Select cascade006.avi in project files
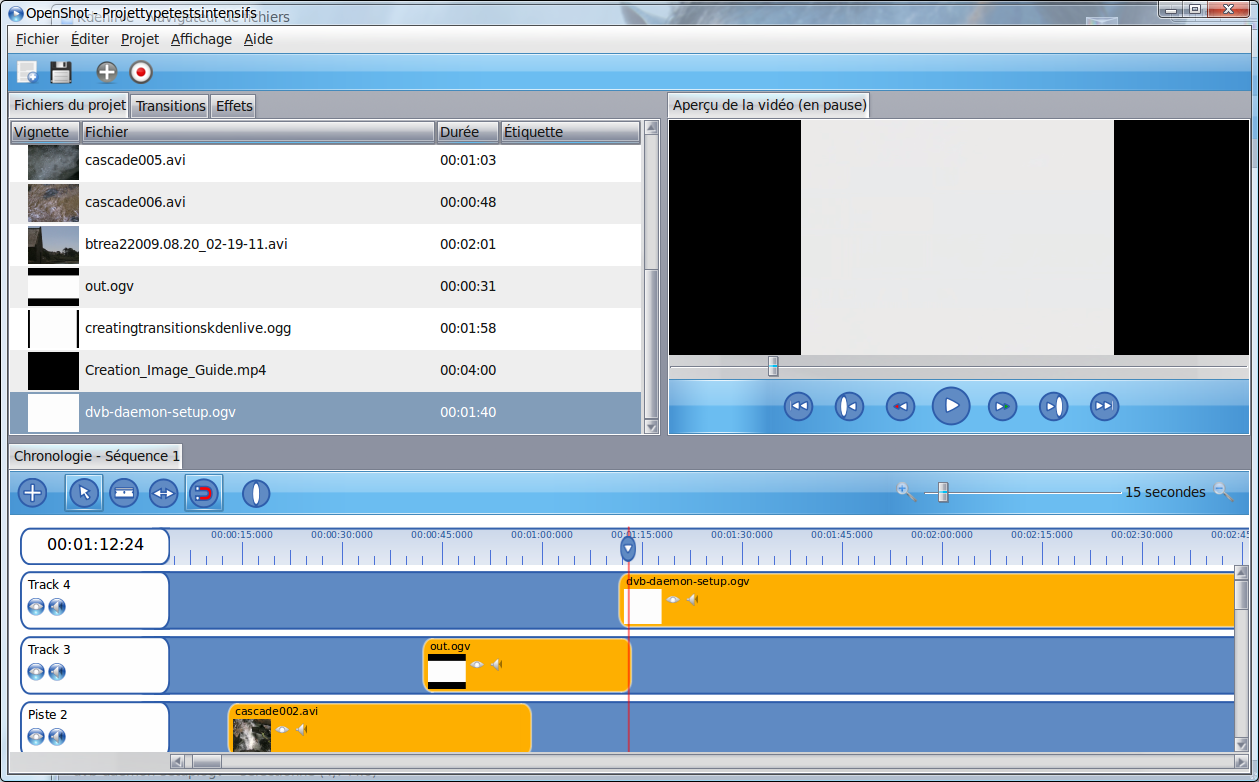This screenshot has height=782, width=1259. point(325,202)
